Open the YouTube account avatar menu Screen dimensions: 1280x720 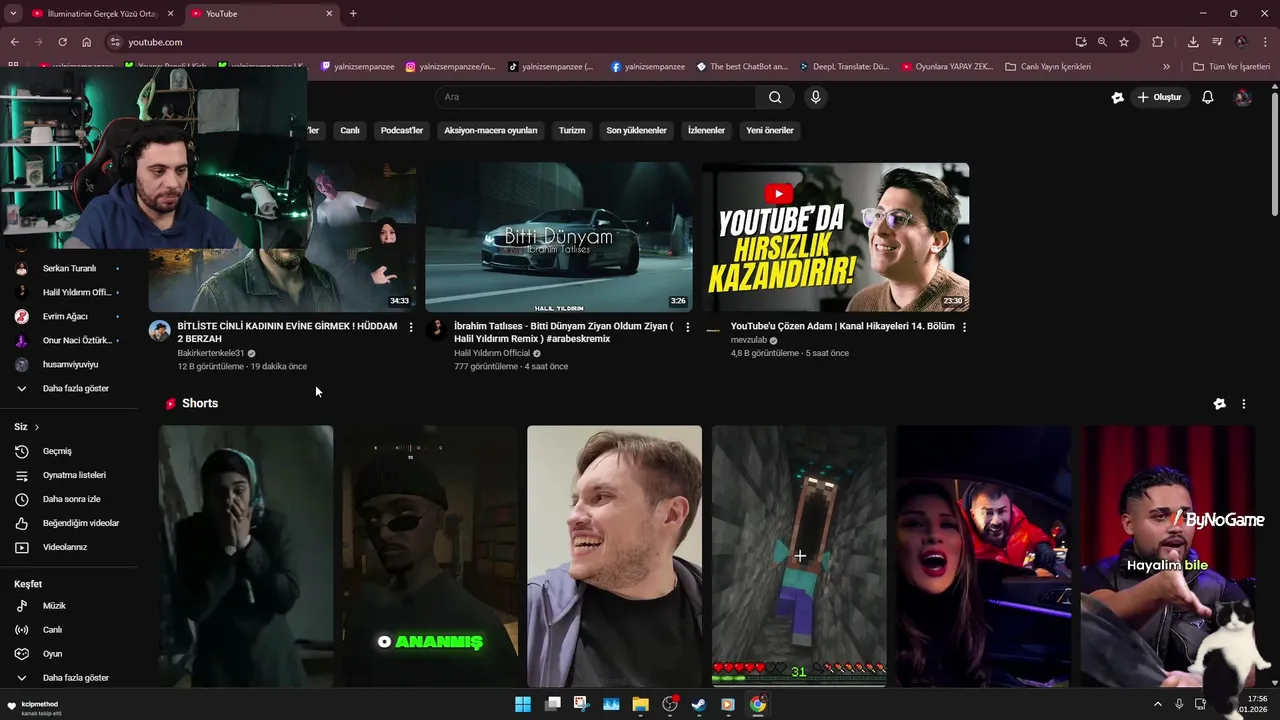(x=1243, y=97)
